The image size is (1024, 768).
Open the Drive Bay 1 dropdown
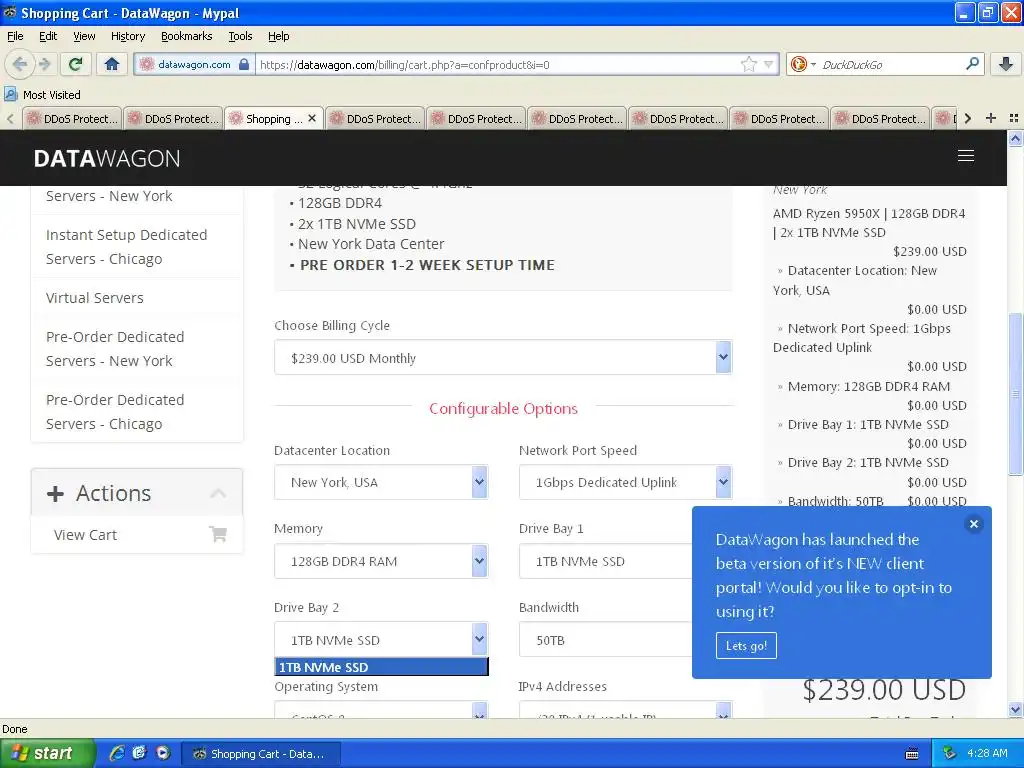point(605,561)
